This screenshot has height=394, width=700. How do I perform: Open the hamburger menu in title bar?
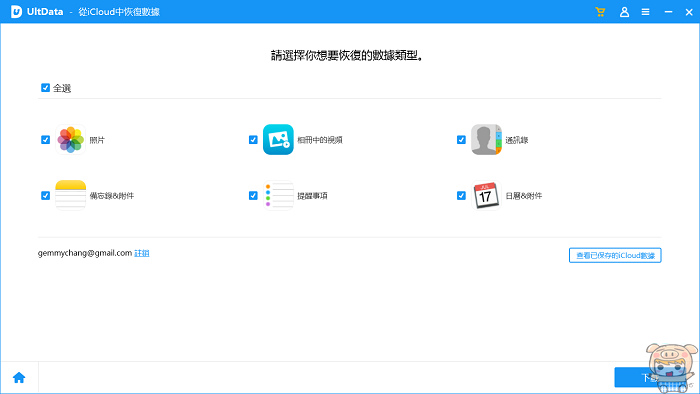pos(646,12)
